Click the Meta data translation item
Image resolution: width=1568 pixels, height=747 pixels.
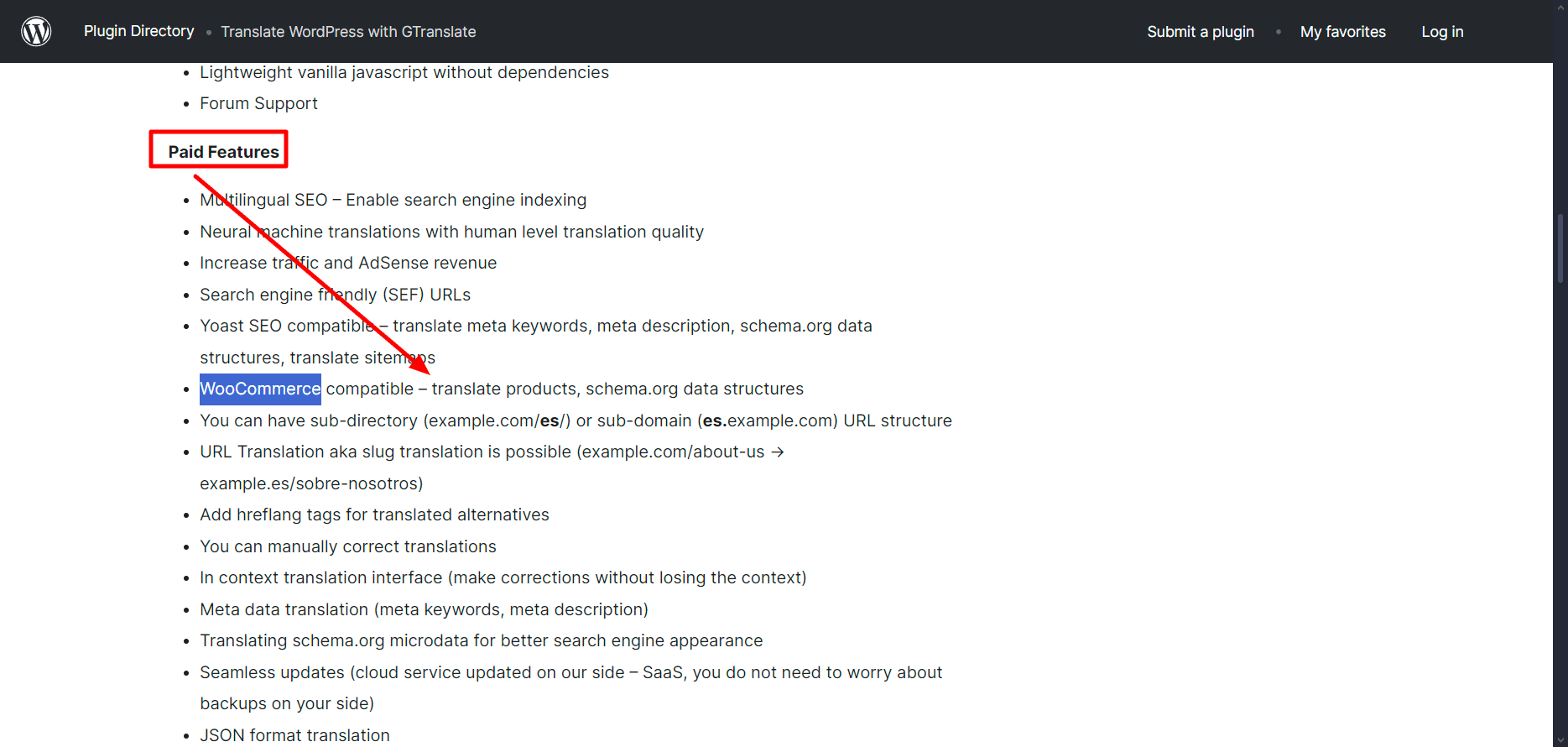[424, 609]
